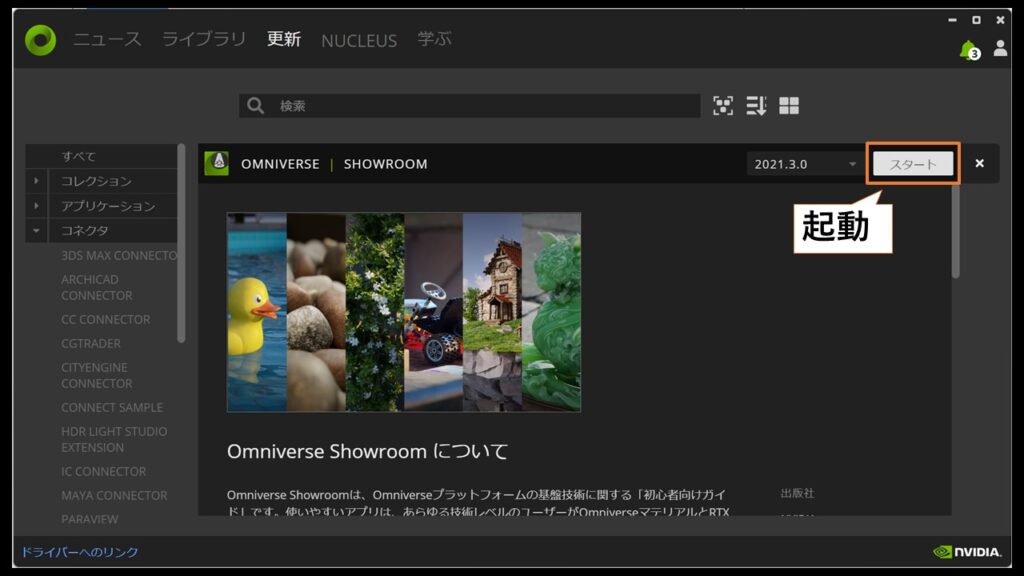Click the Showroom preview image collage
This screenshot has width=1024, height=576.
click(x=404, y=312)
